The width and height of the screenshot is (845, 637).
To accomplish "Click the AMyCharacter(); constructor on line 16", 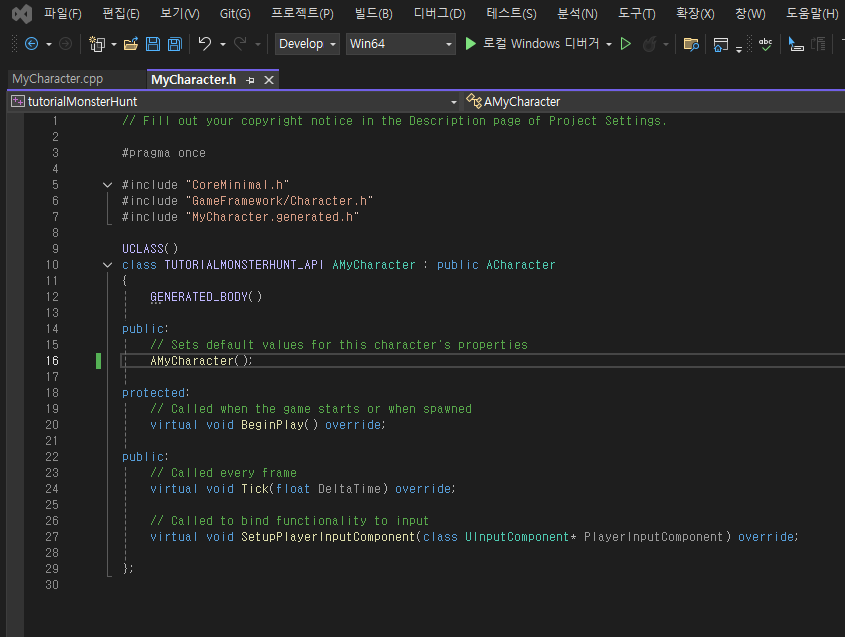I will pyautogui.click(x=201, y=361).
